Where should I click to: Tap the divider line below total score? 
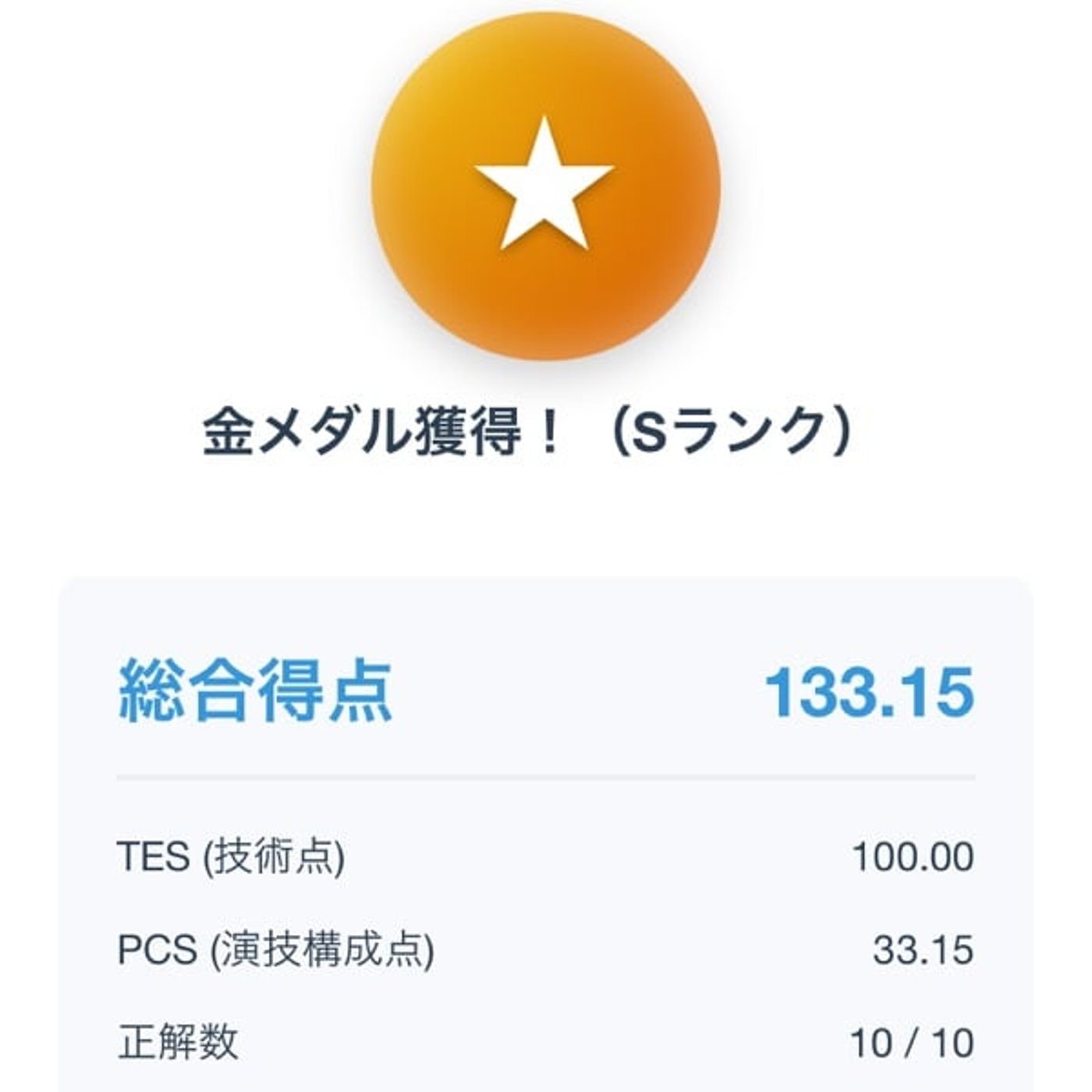[x=546, y=778]
